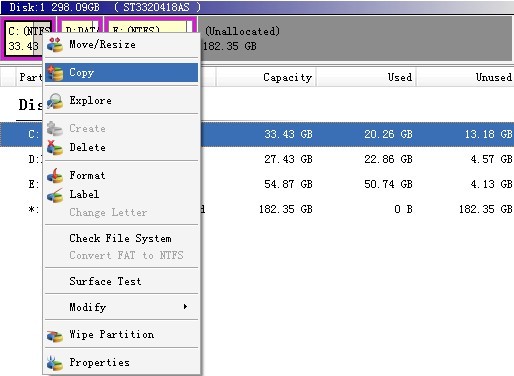514x376 pixels.
Task: Sort by Capacity column header
Action: click(266, 77)
